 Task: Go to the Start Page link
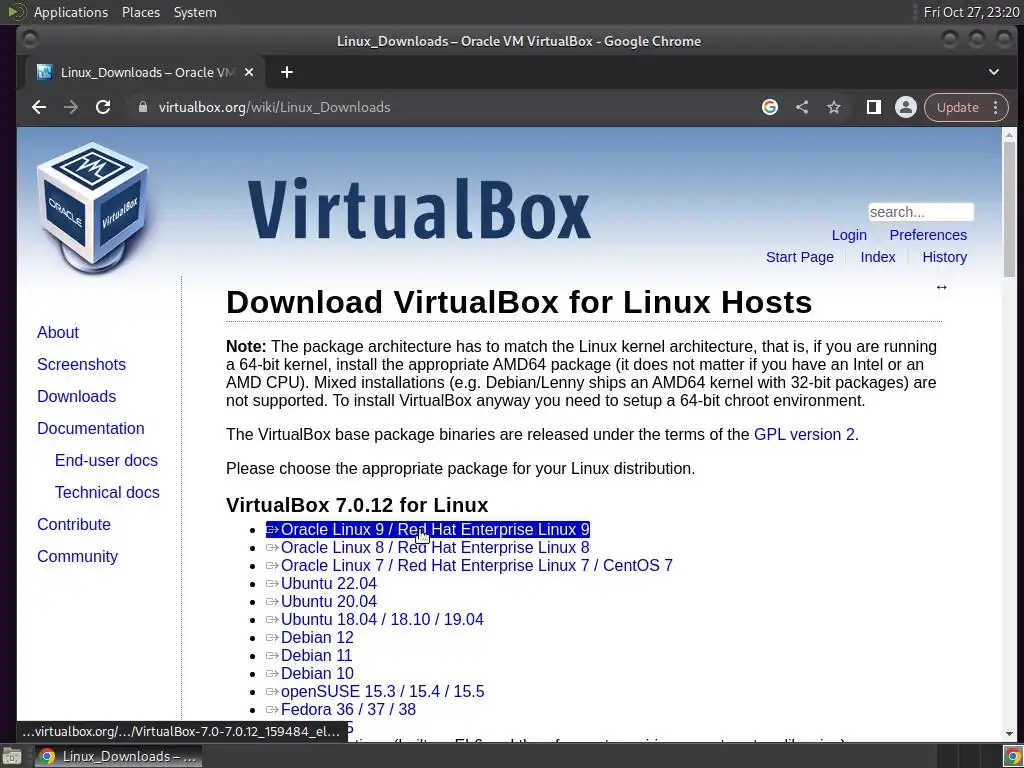click(800, 257)
